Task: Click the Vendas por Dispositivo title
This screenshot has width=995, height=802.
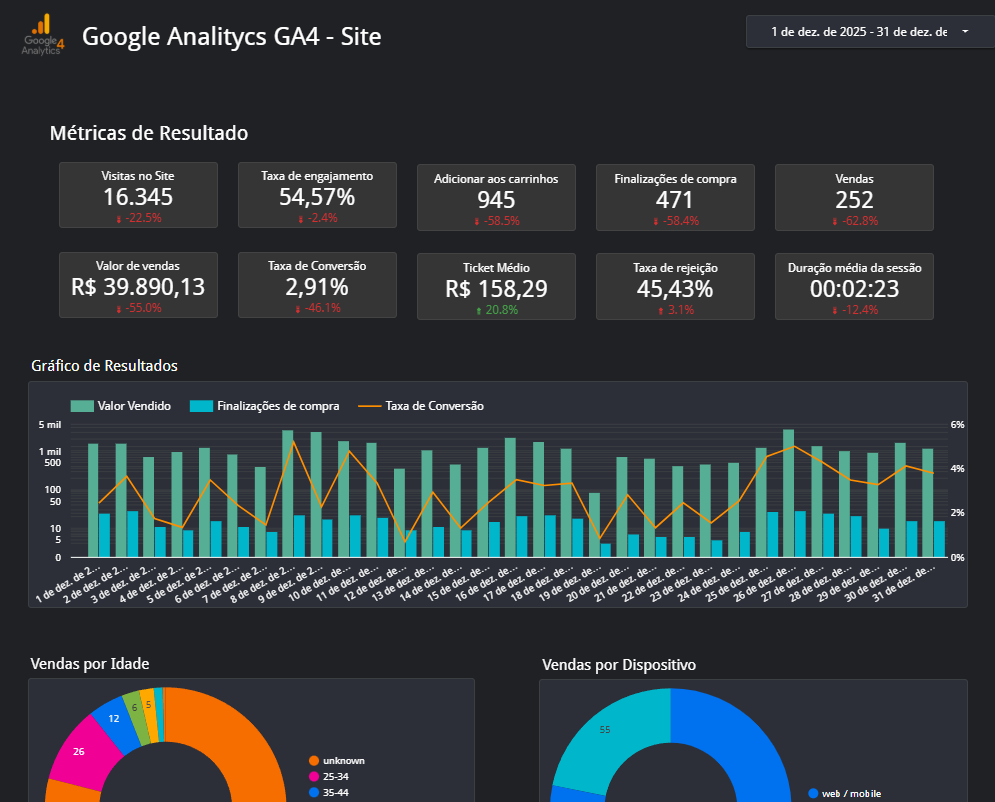Action: click(619, 665)
